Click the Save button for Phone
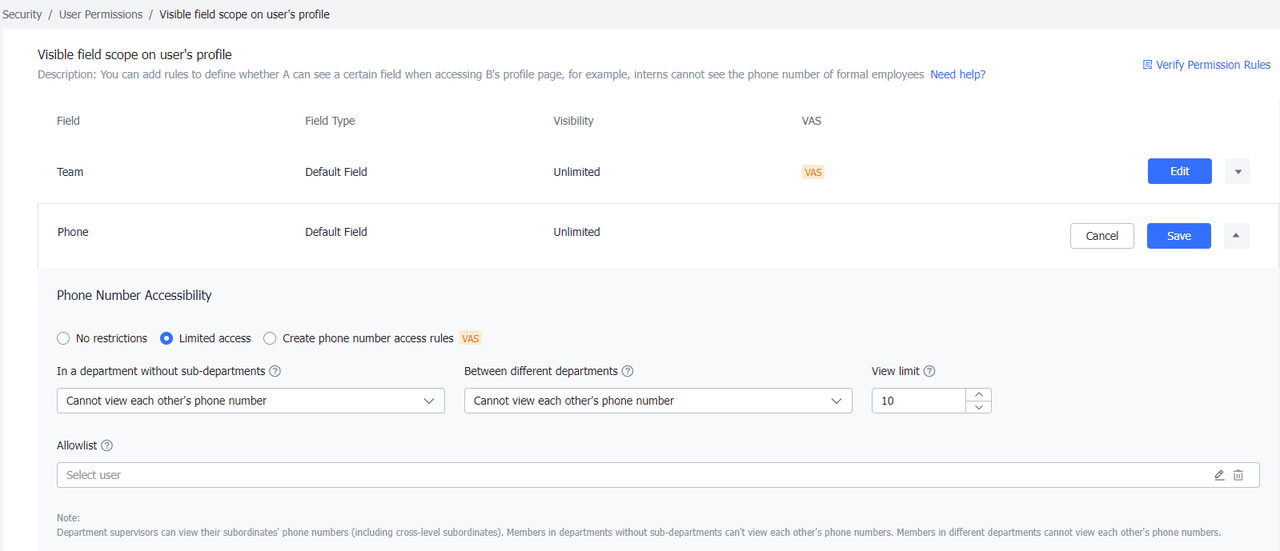The image size is (1280, 551). (x=1178, y=236)
